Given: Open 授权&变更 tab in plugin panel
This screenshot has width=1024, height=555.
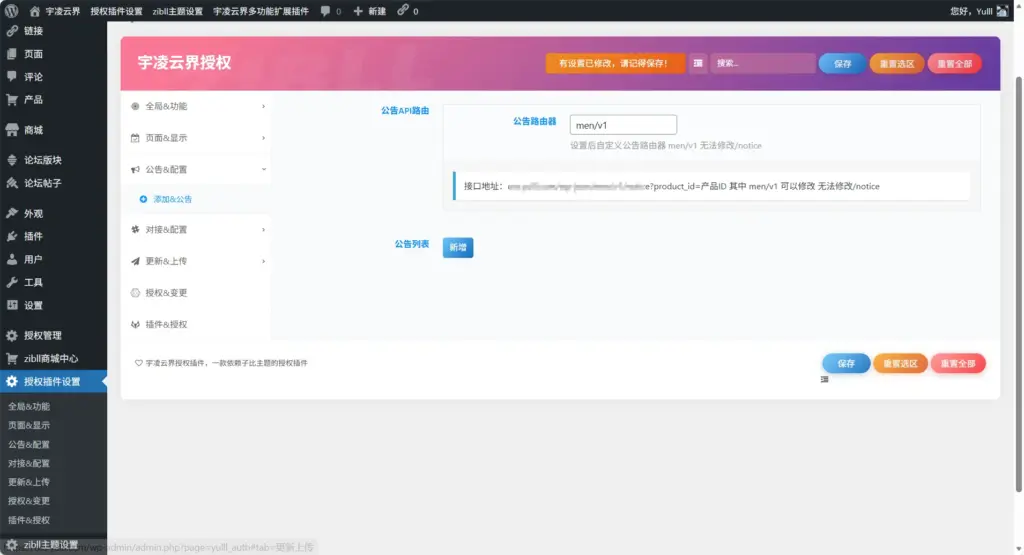Looking at the screenshot, I should click(197, 293).
